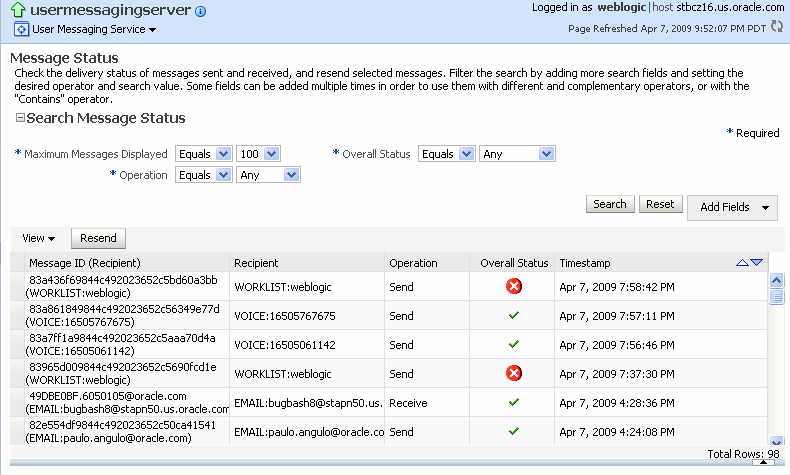Image resolution: width=790 pixels, height=475 pixels.
Task: Open the Add Fields dropdown button
Action: tap(733, 207)
